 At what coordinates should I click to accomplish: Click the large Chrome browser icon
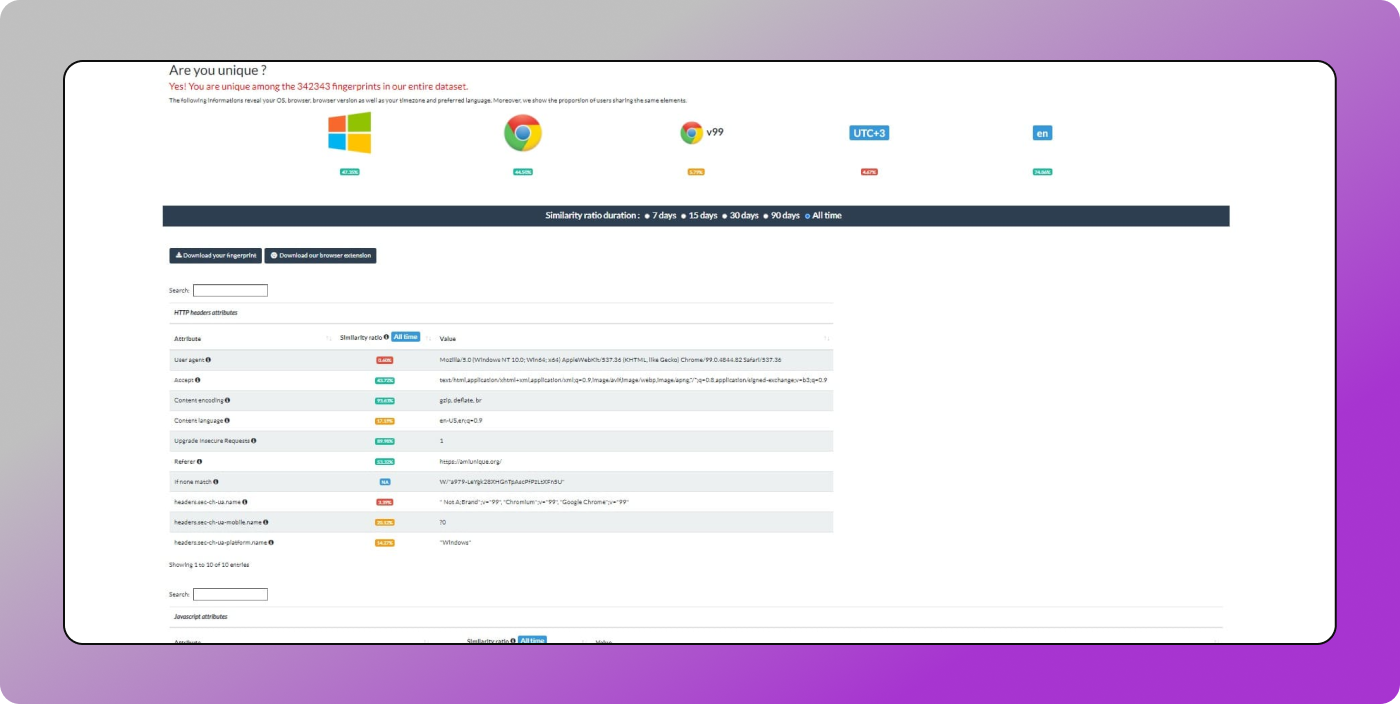[x=522, y=133]
